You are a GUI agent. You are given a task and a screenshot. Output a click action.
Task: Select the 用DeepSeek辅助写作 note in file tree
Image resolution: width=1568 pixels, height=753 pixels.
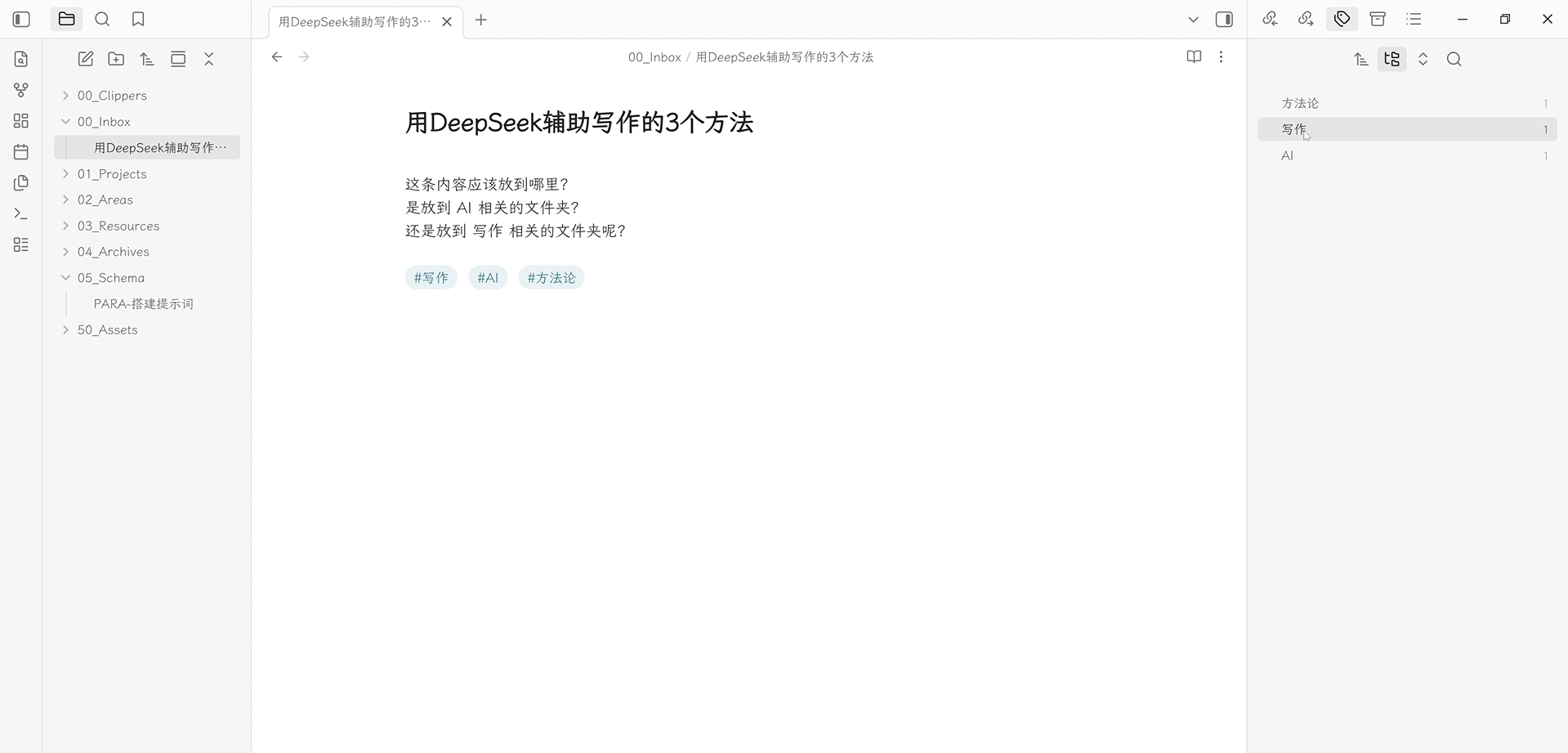[147, 148]
